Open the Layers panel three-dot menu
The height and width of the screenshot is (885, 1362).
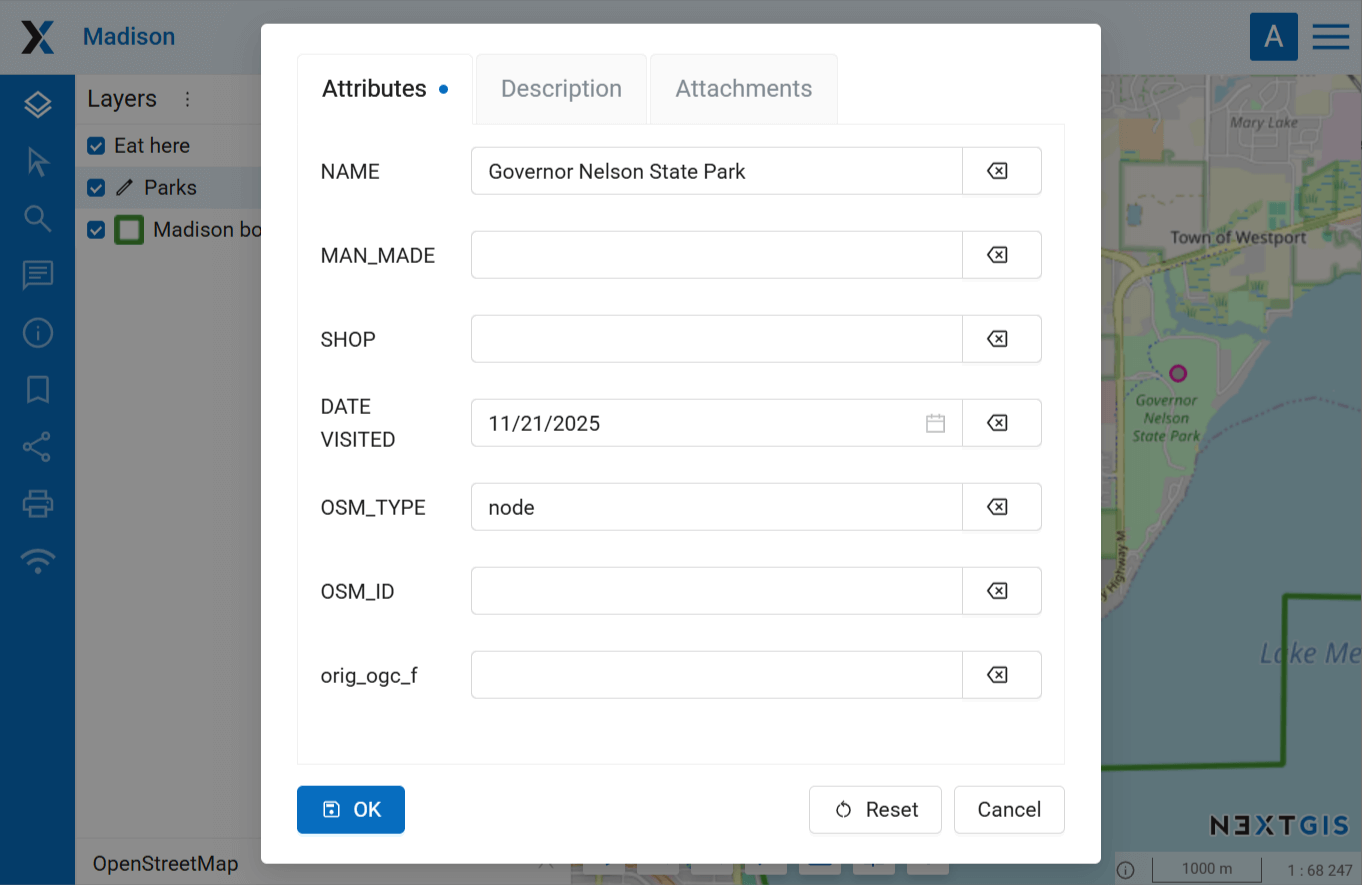[x=187, y=99]
